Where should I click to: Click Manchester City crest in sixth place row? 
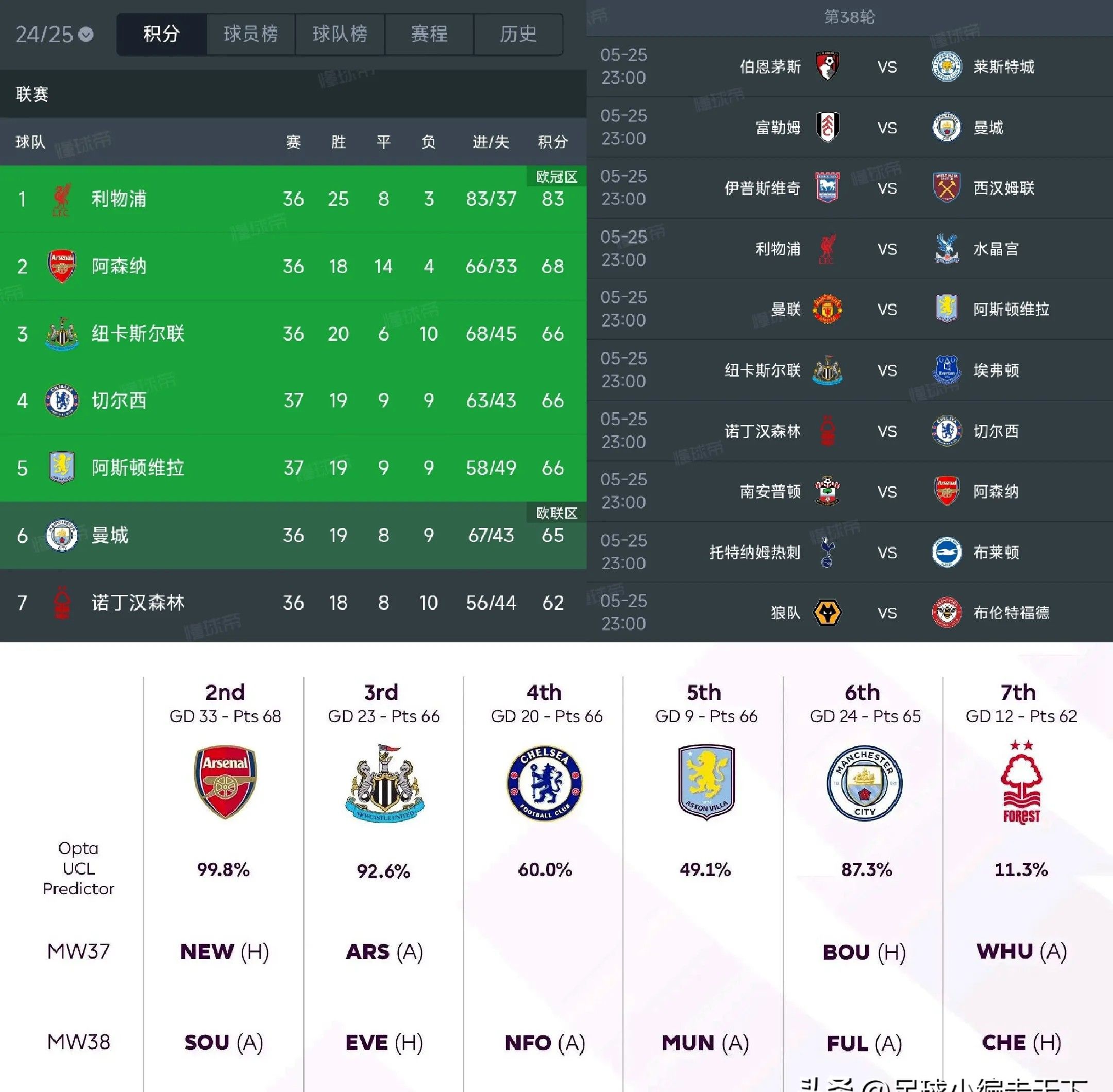pyautogui.click(x=61, y=535)
